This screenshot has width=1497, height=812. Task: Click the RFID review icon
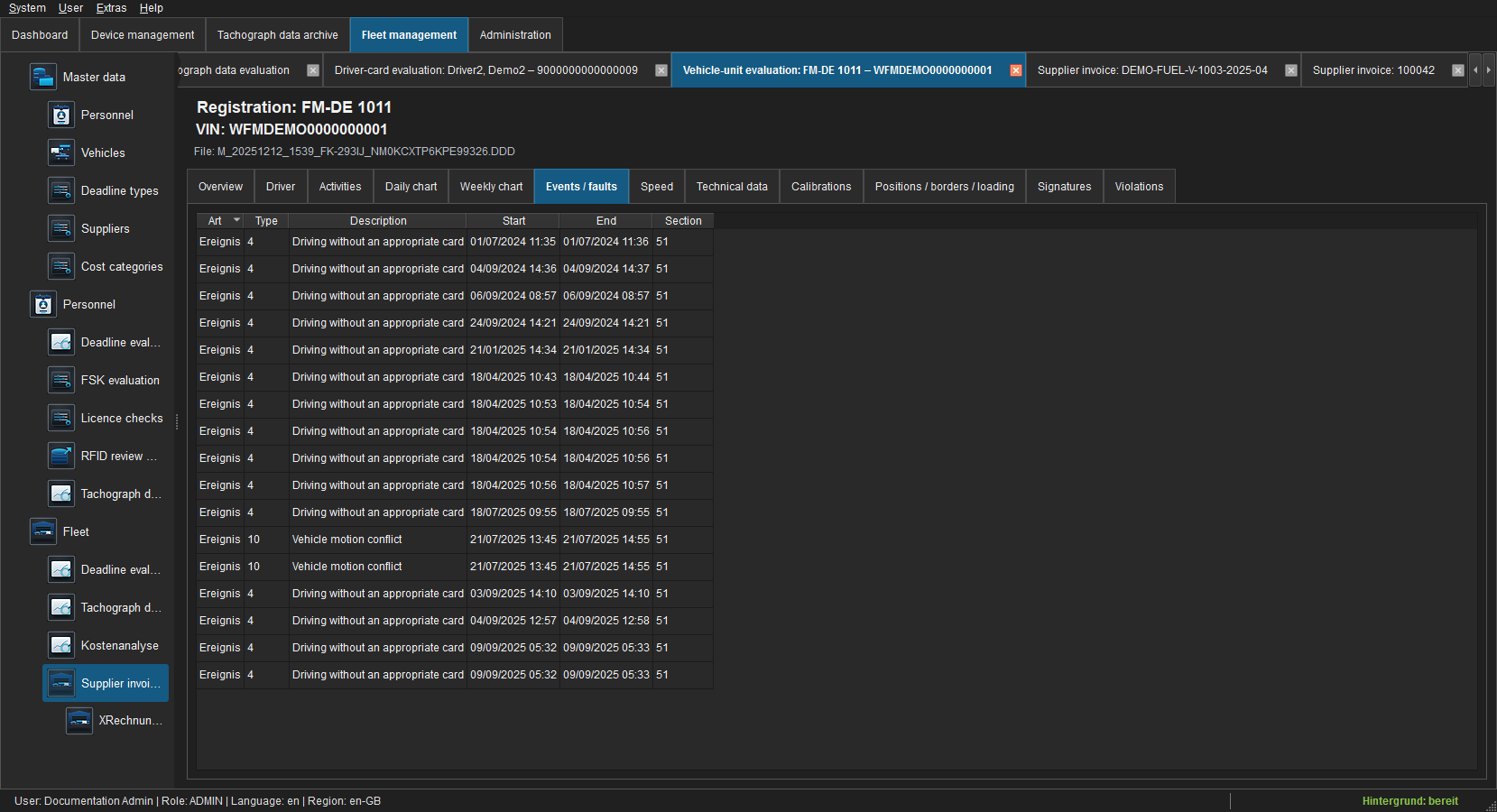click(x=61, y=456)
